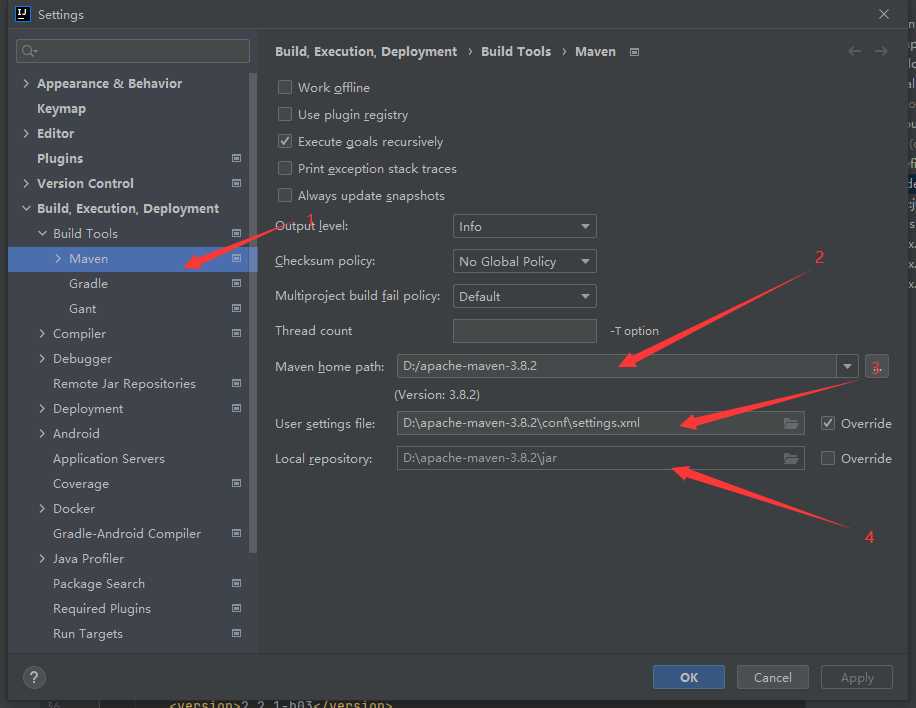Enable Work offline checkbox
Image resolution: width=916 pixels, height=708 pixels.
coord(284,88)
